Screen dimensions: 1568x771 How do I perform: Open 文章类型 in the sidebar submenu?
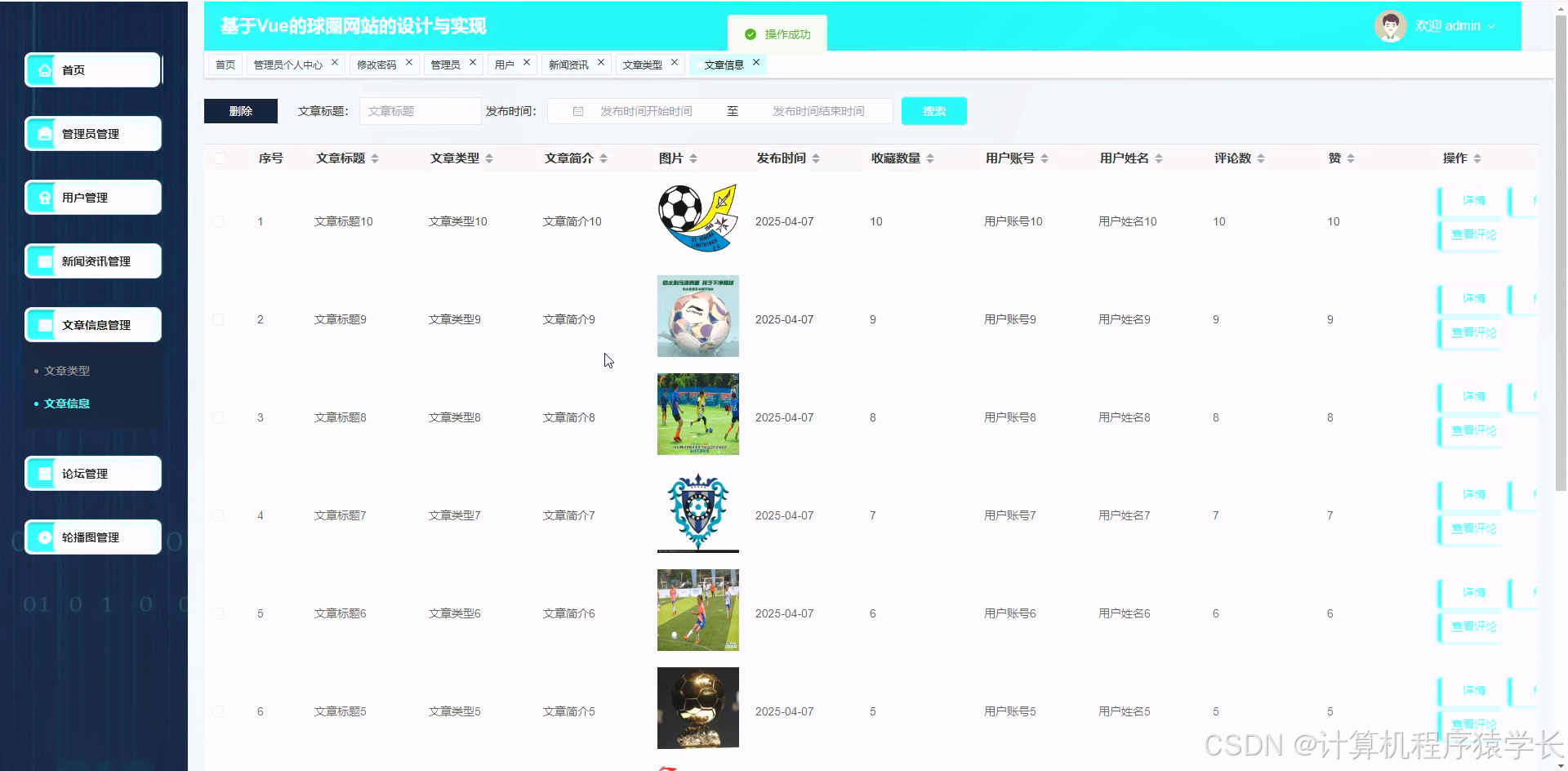point(67,371)
